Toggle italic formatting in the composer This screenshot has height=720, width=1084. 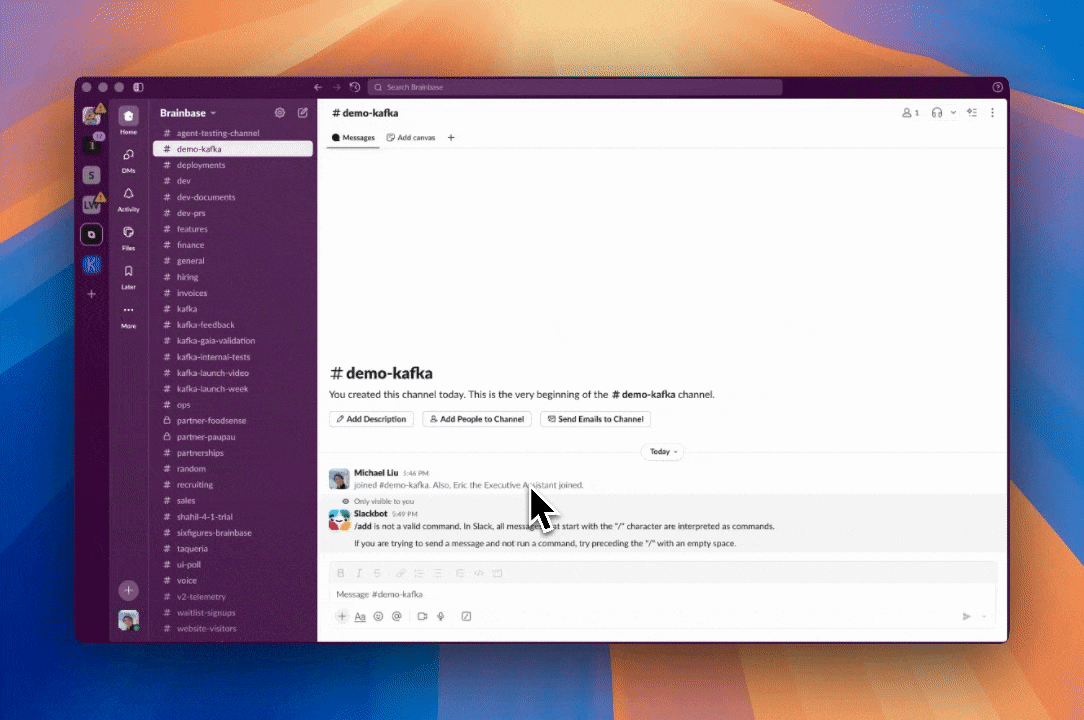click(359, 573)
